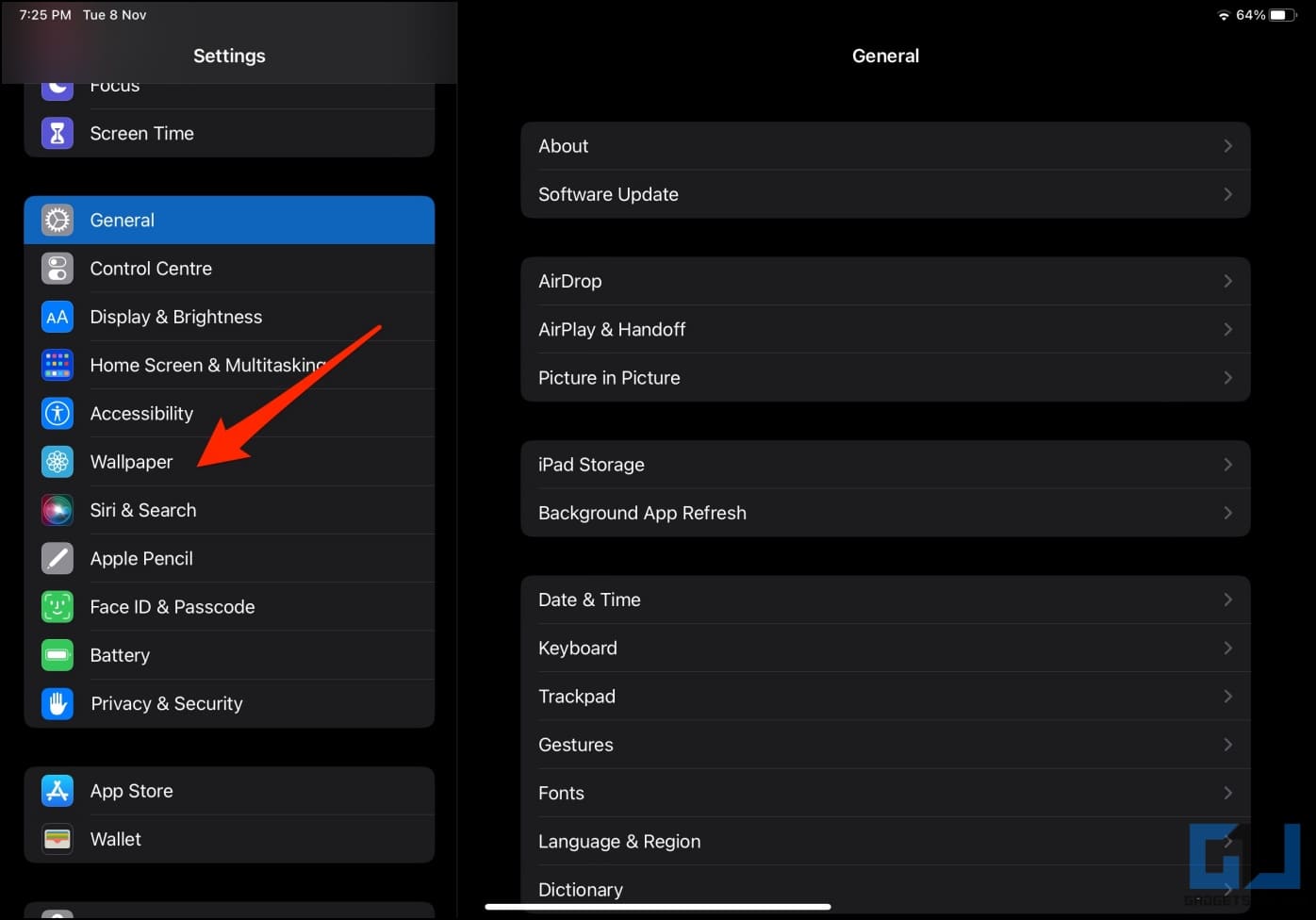Open the Date & Time chevron
Image resolution: width=1316 pixels, height=920 pixels.
[1227, 600]
